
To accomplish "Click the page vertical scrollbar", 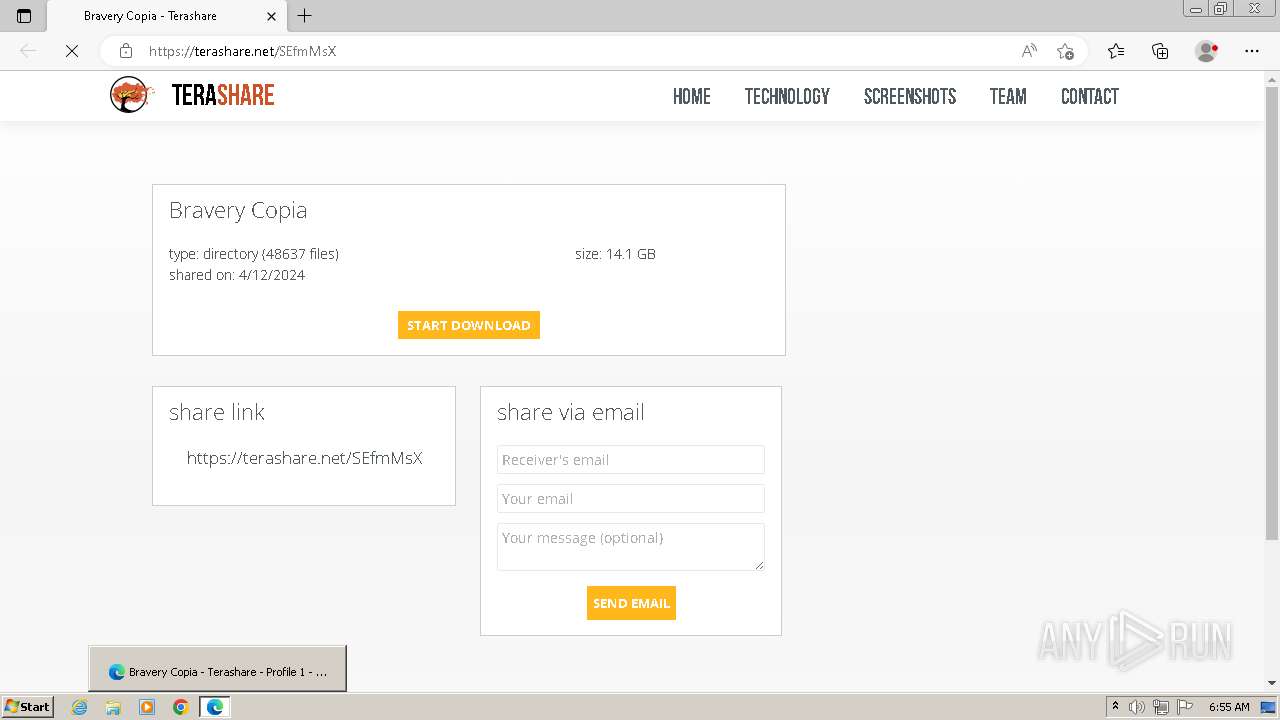I will pos(1272,314).
